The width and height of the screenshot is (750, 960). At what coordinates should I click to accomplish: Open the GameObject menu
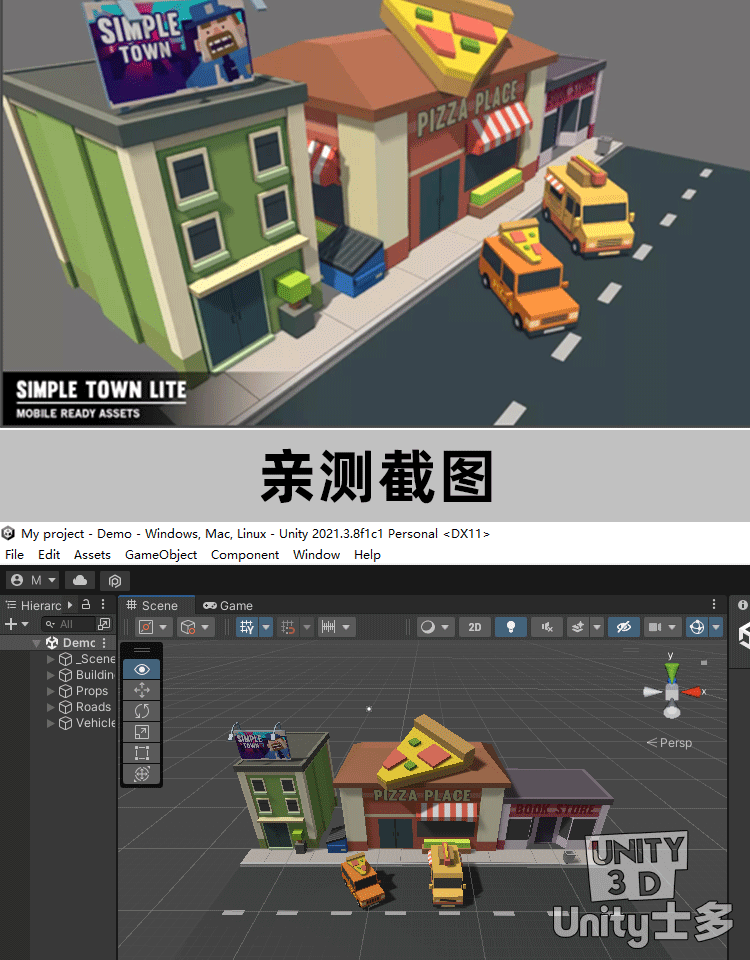pyautogui.click(x=161, y=554)
